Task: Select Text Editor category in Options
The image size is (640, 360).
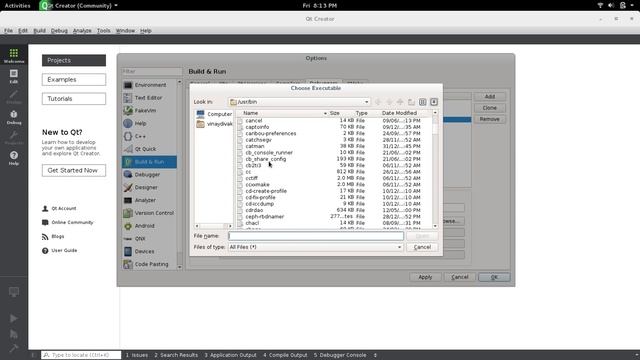Action: [149, 98]
